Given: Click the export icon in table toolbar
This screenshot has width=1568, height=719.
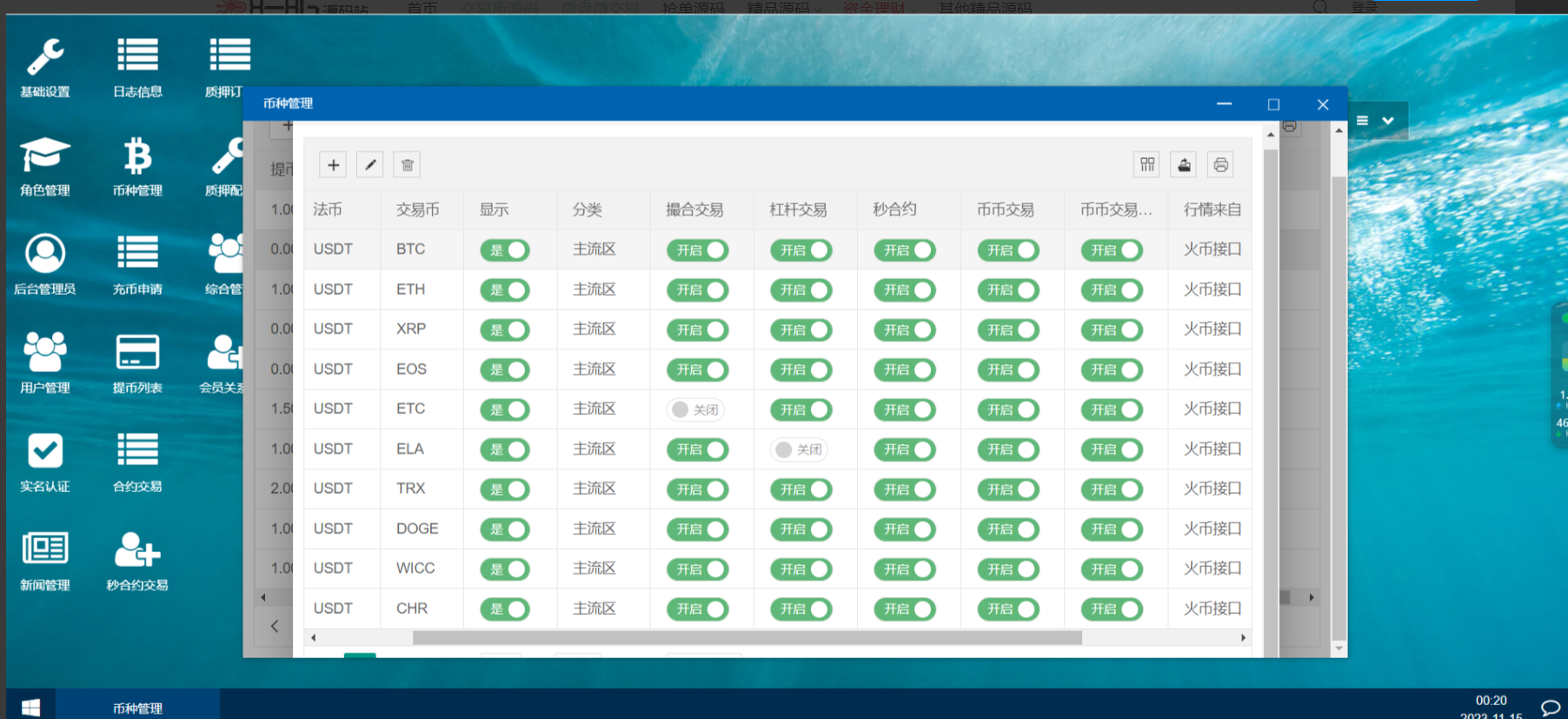Looking at the screenshot, I should click(x=1184, y=165).
